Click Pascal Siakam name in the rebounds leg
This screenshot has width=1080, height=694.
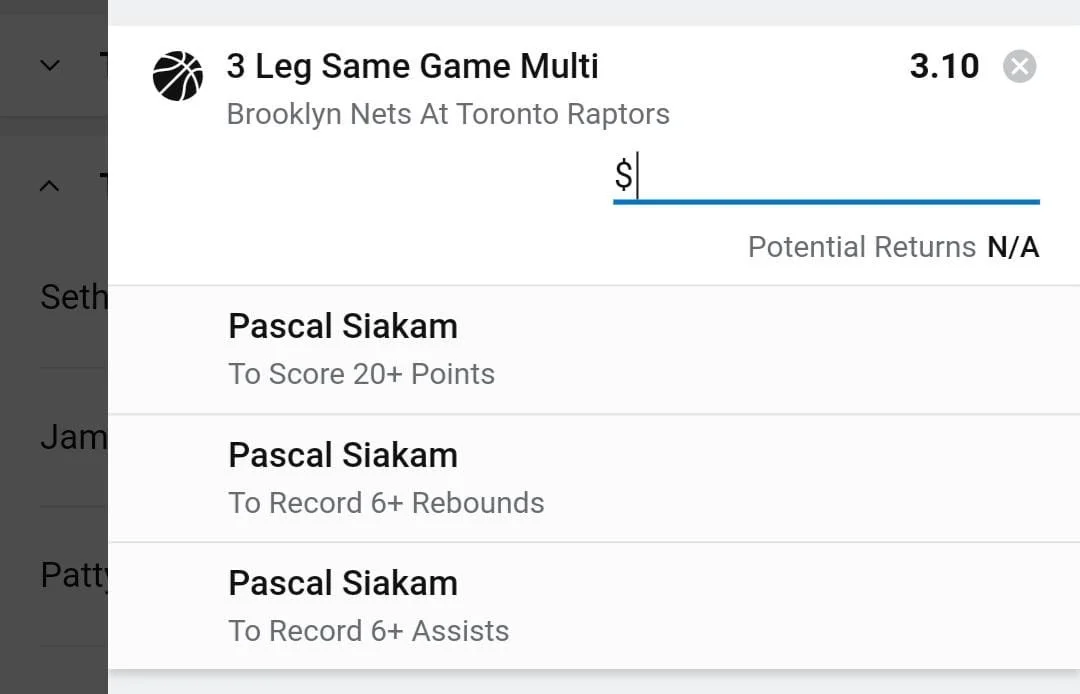[343, 455]
